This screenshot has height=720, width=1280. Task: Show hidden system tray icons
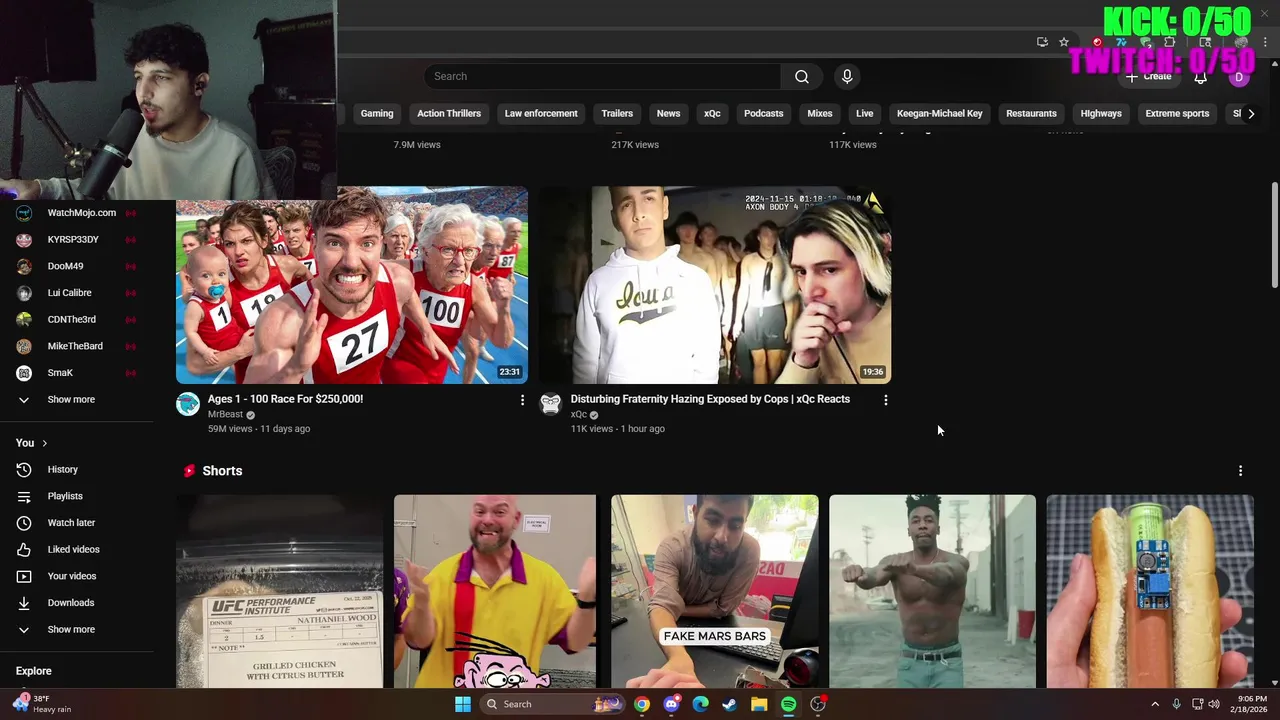click(1154, 704)
